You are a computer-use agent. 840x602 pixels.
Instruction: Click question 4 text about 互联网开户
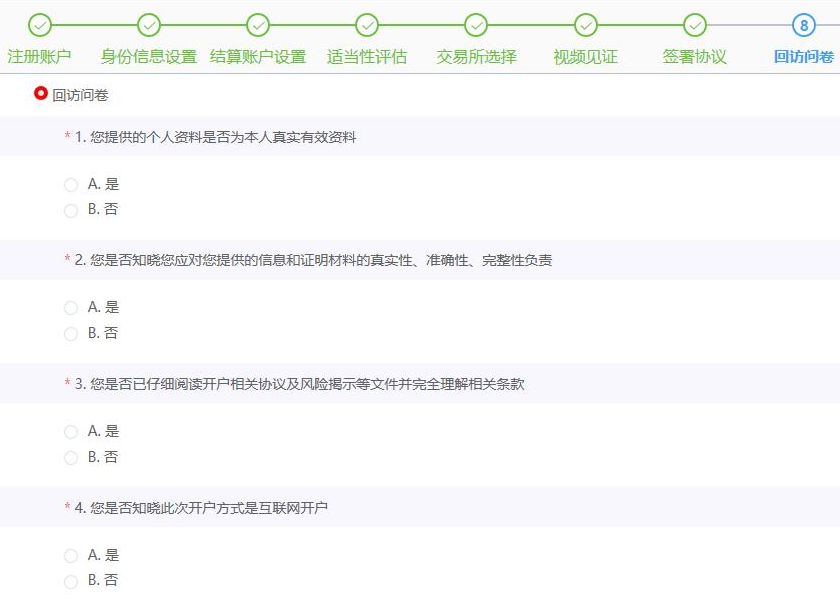coord(208,508)
